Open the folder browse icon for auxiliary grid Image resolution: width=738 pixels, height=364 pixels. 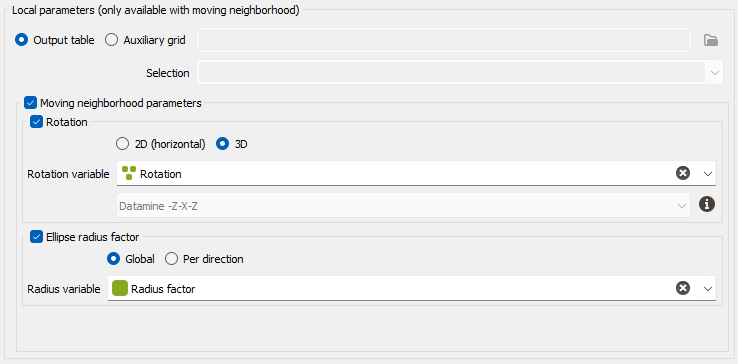pos(711,40)
